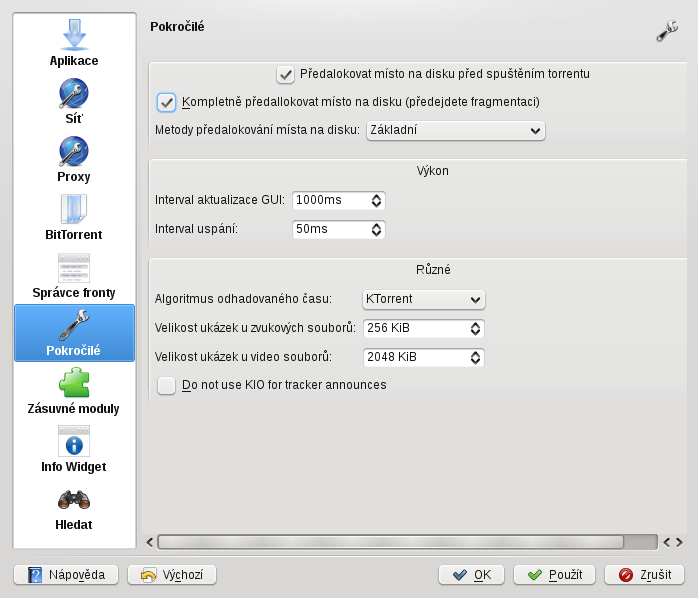Image resolution: width=698 pixels, height=598 pixels.
Task: Click the scrollbar right arrow at far end
Action: point(679,542)
